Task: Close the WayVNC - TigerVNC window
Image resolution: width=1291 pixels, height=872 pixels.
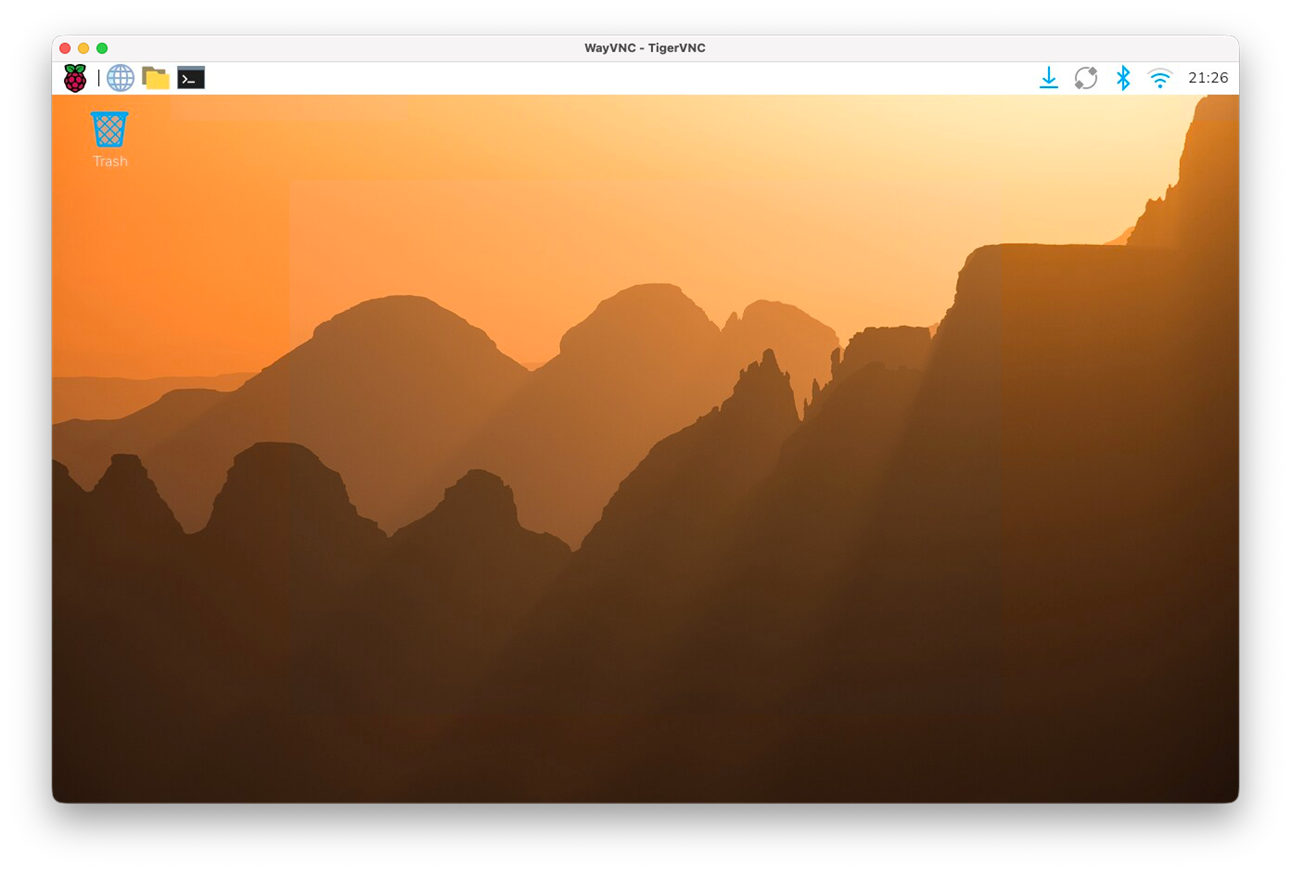Action: tap(65, 48)
